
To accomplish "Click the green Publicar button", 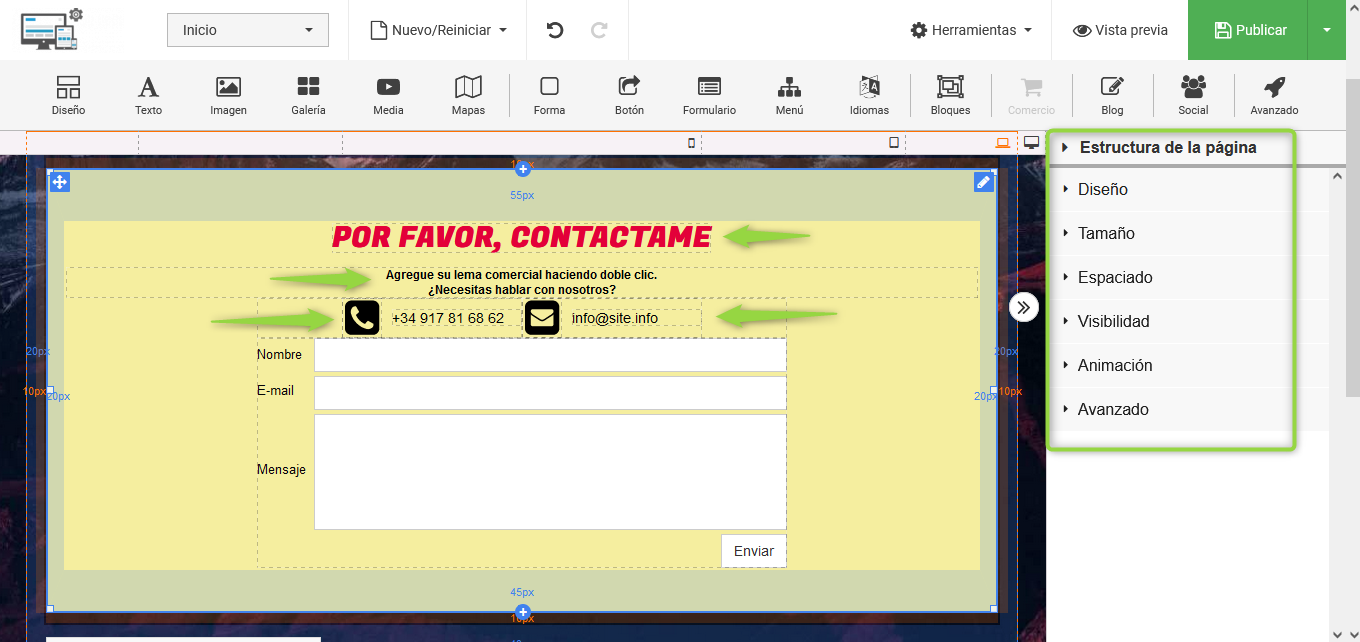I will [1248, 30].
